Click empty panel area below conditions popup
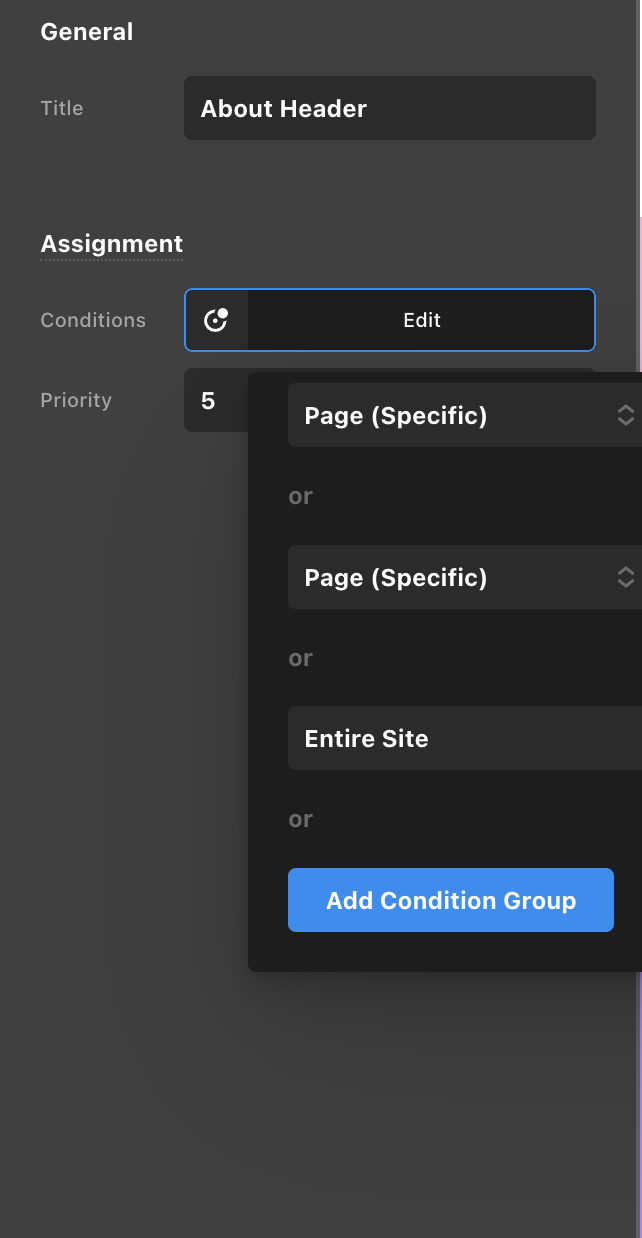Screen dimensions: 642x1238 pos(320,1100)
